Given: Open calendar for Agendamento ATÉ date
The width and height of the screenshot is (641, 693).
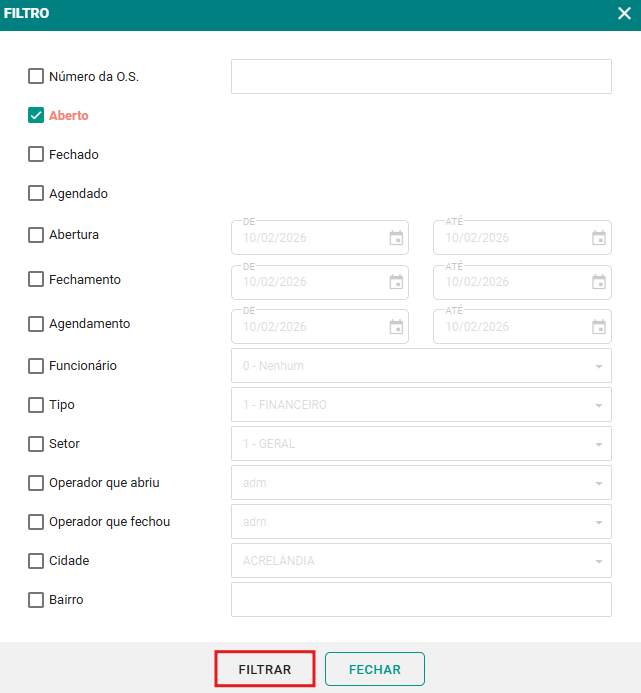Looking at the screenshot, I should (x=599, y=327).
